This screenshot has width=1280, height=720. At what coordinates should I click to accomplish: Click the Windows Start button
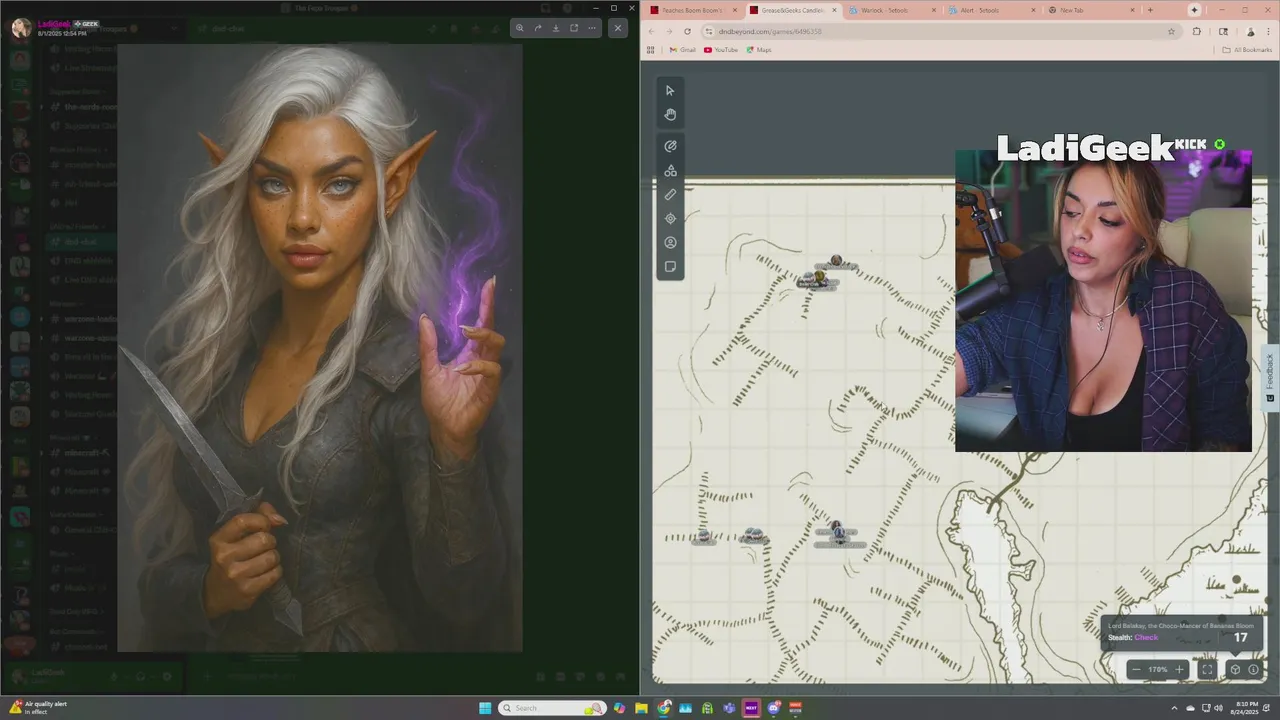[485, 708]
